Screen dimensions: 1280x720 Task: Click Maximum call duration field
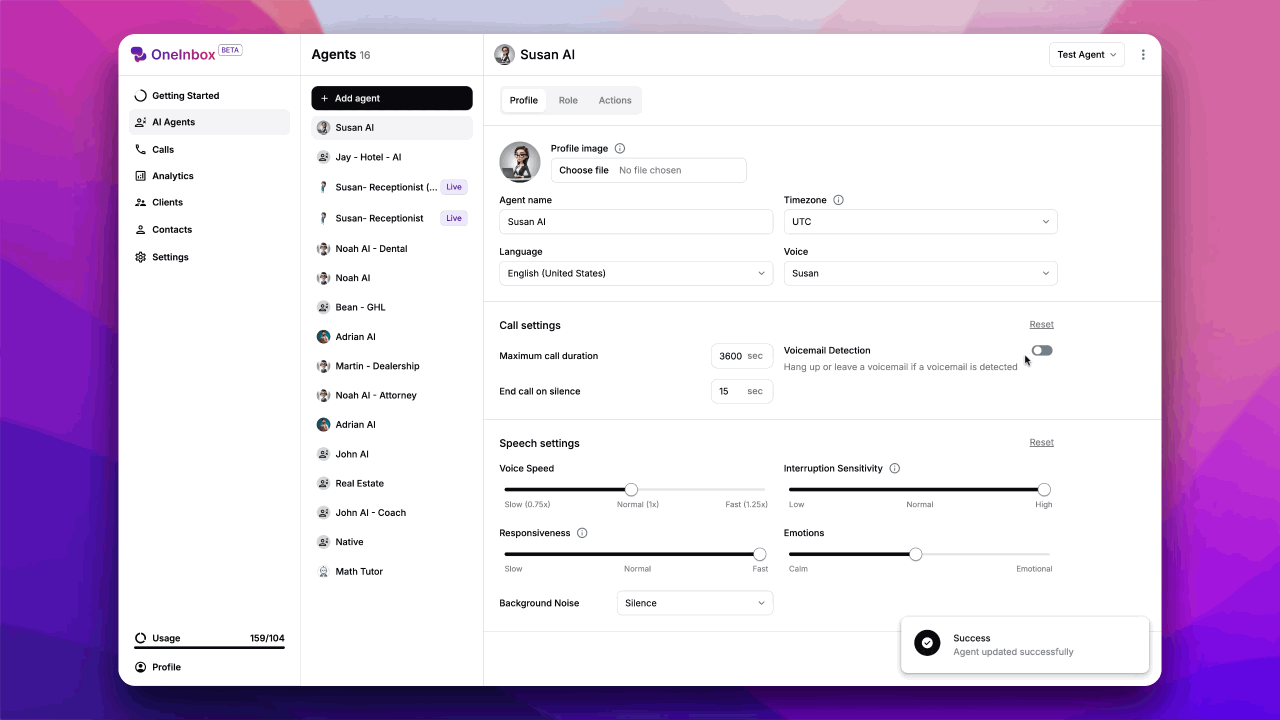point(742,356)
